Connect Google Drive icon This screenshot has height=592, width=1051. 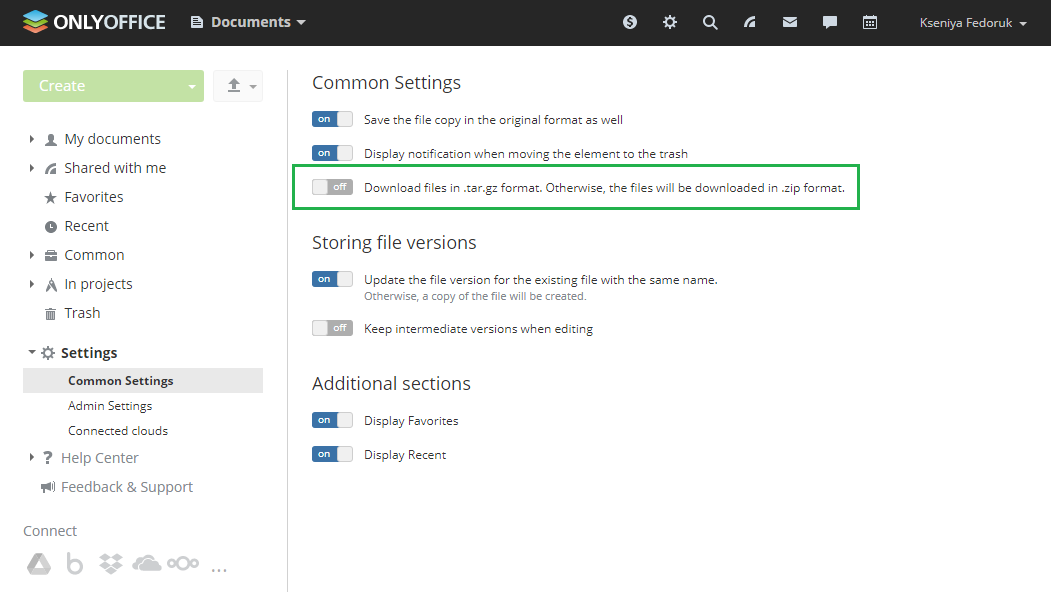coord(39,563)
